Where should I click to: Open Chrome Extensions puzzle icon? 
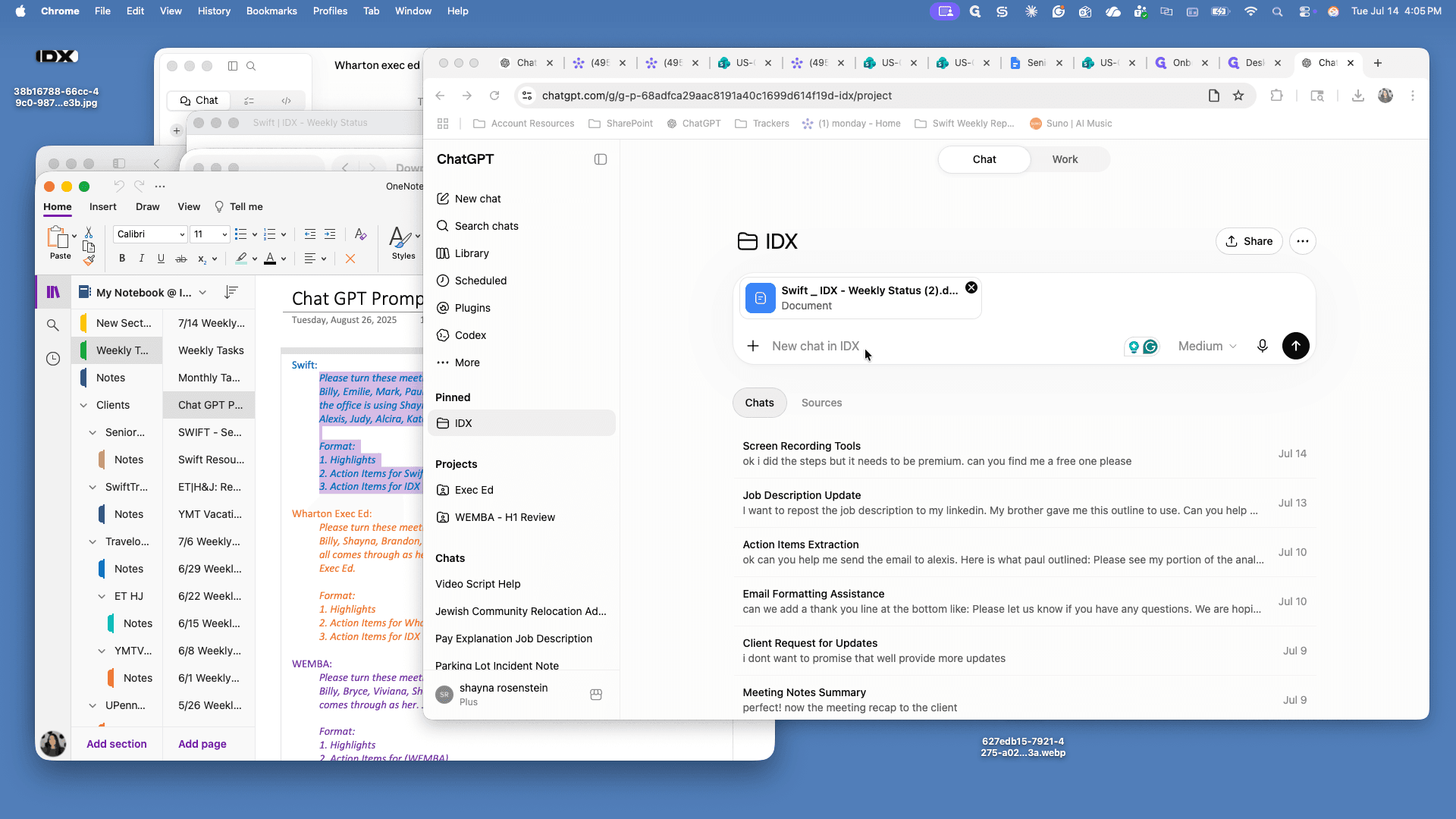click(1277, 96)
